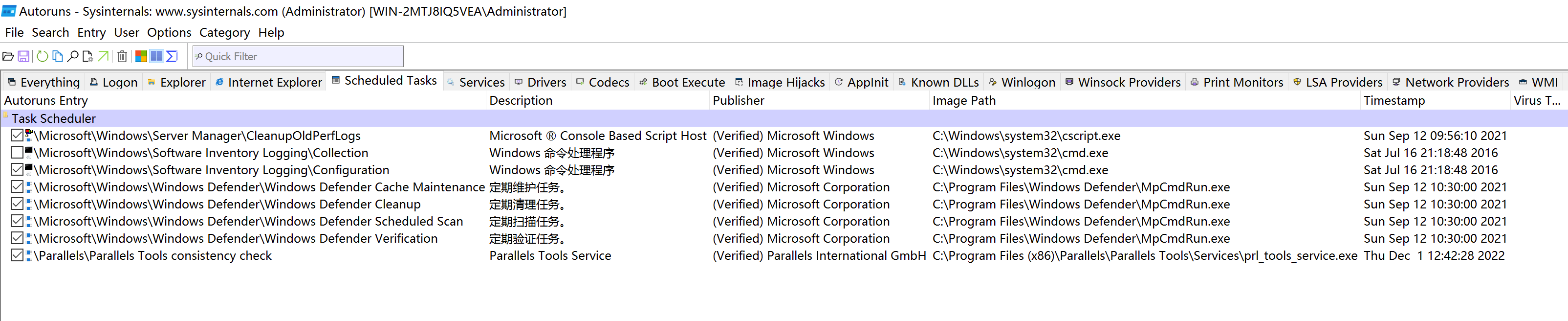Sort by the Timestamp column header
The height and width of the screenshot is (321, 1568).
[1394, 100]
